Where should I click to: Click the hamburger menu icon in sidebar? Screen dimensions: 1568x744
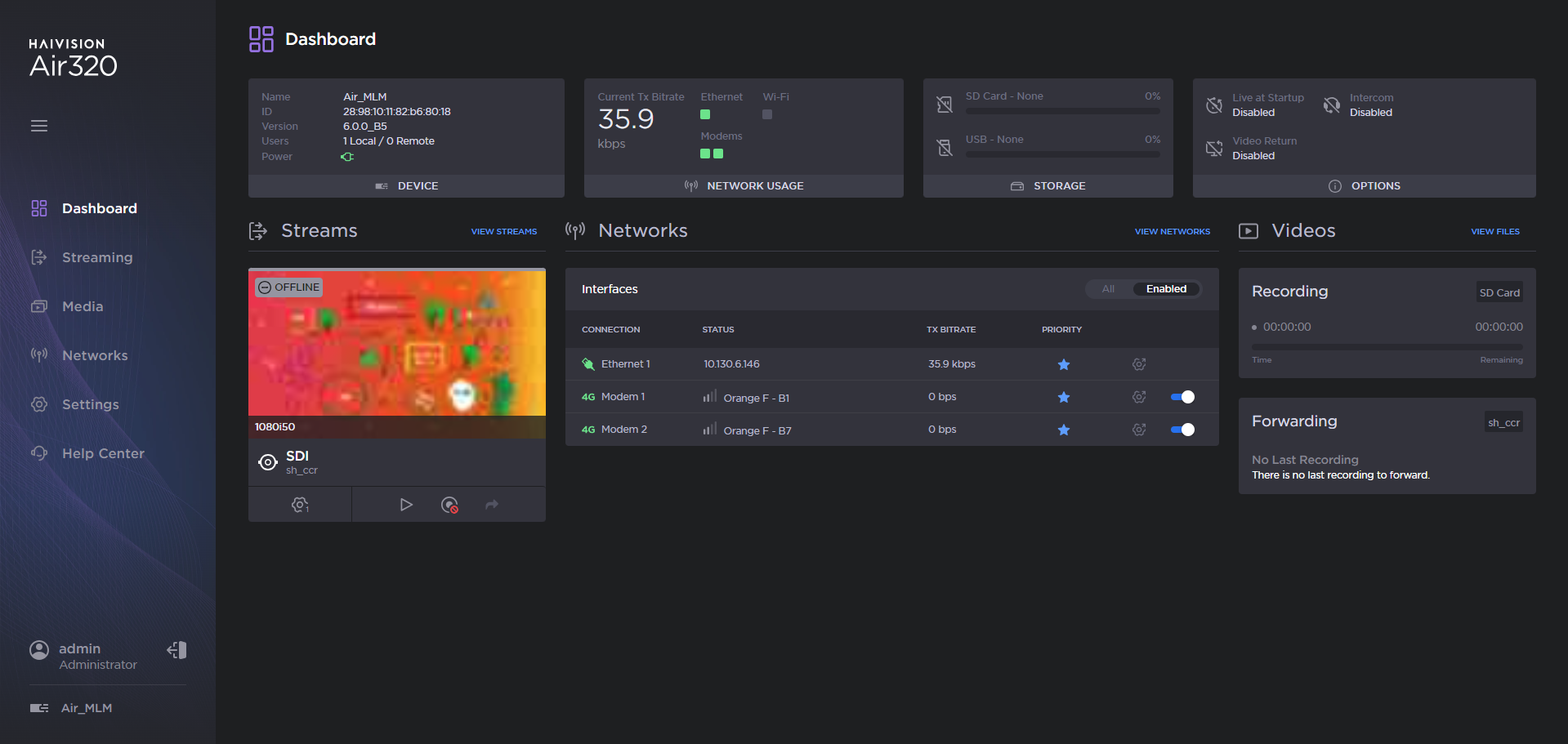click(39, 126)
